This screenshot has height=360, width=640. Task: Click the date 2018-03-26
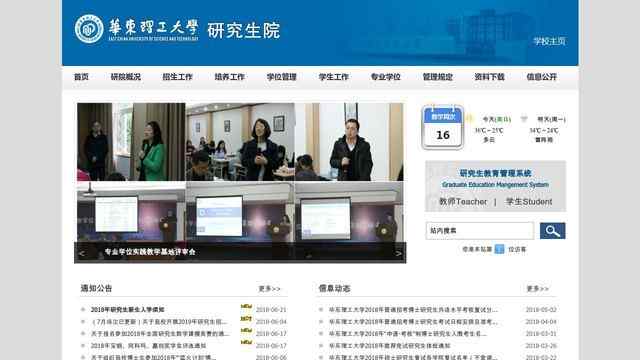pos(541,346)
